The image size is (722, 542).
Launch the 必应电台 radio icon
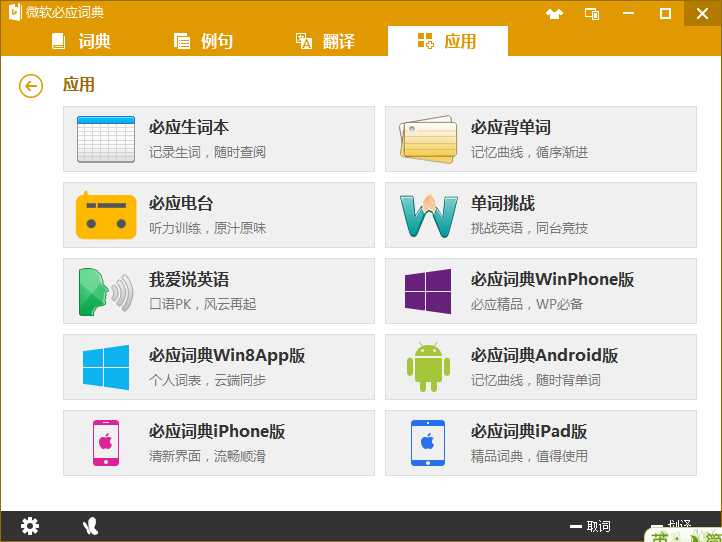click(x=106, y=215)
